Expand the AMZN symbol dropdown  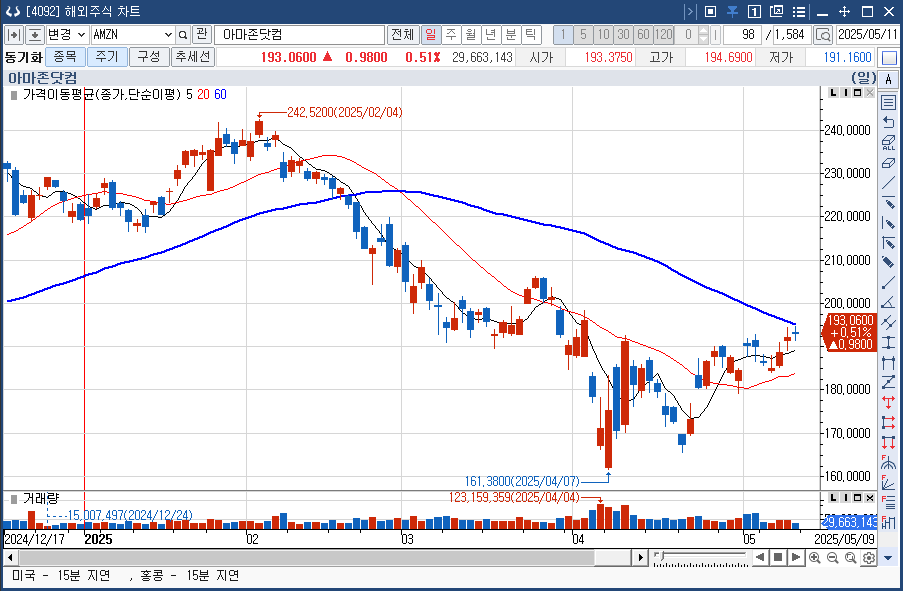point(168,35)
